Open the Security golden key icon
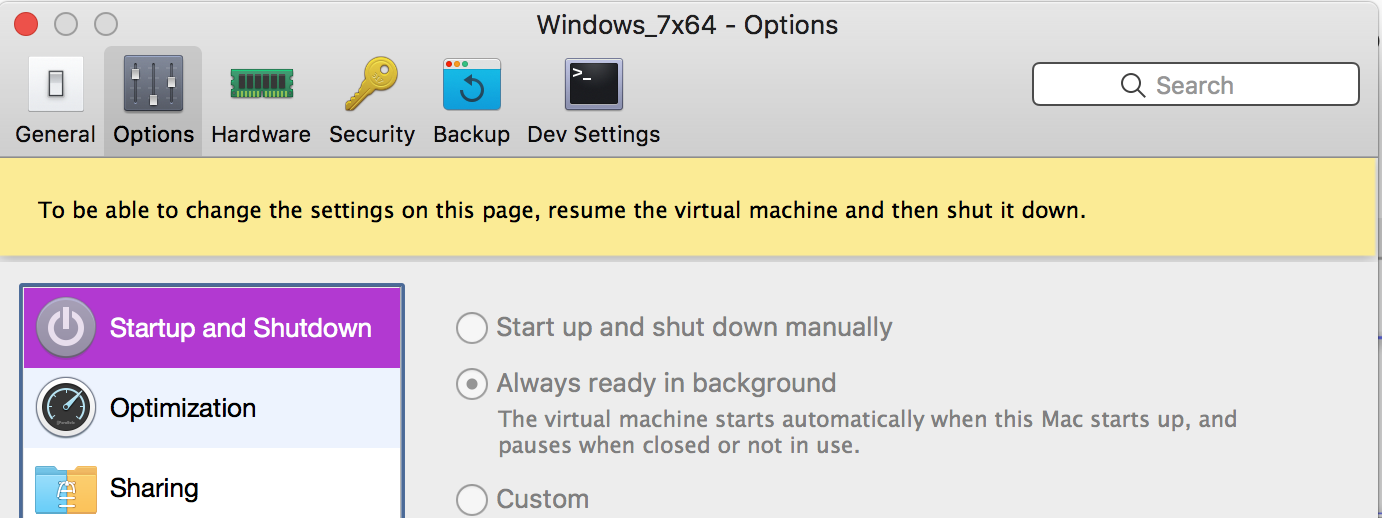Image resolution: width=1382 pixels, height=518 pixels. click(371, 84)
